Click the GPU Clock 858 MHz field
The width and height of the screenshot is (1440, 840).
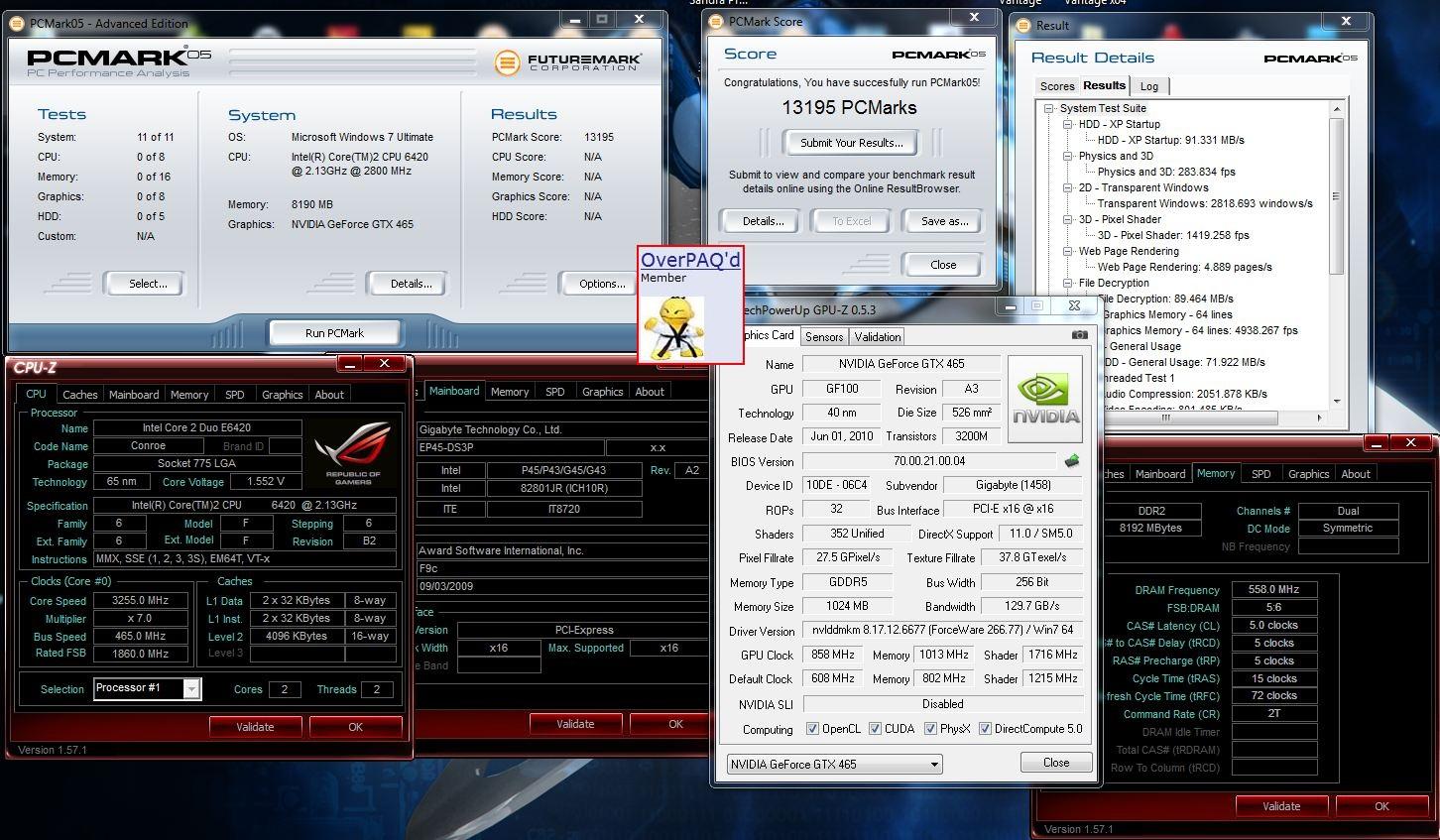coord(832,655)
